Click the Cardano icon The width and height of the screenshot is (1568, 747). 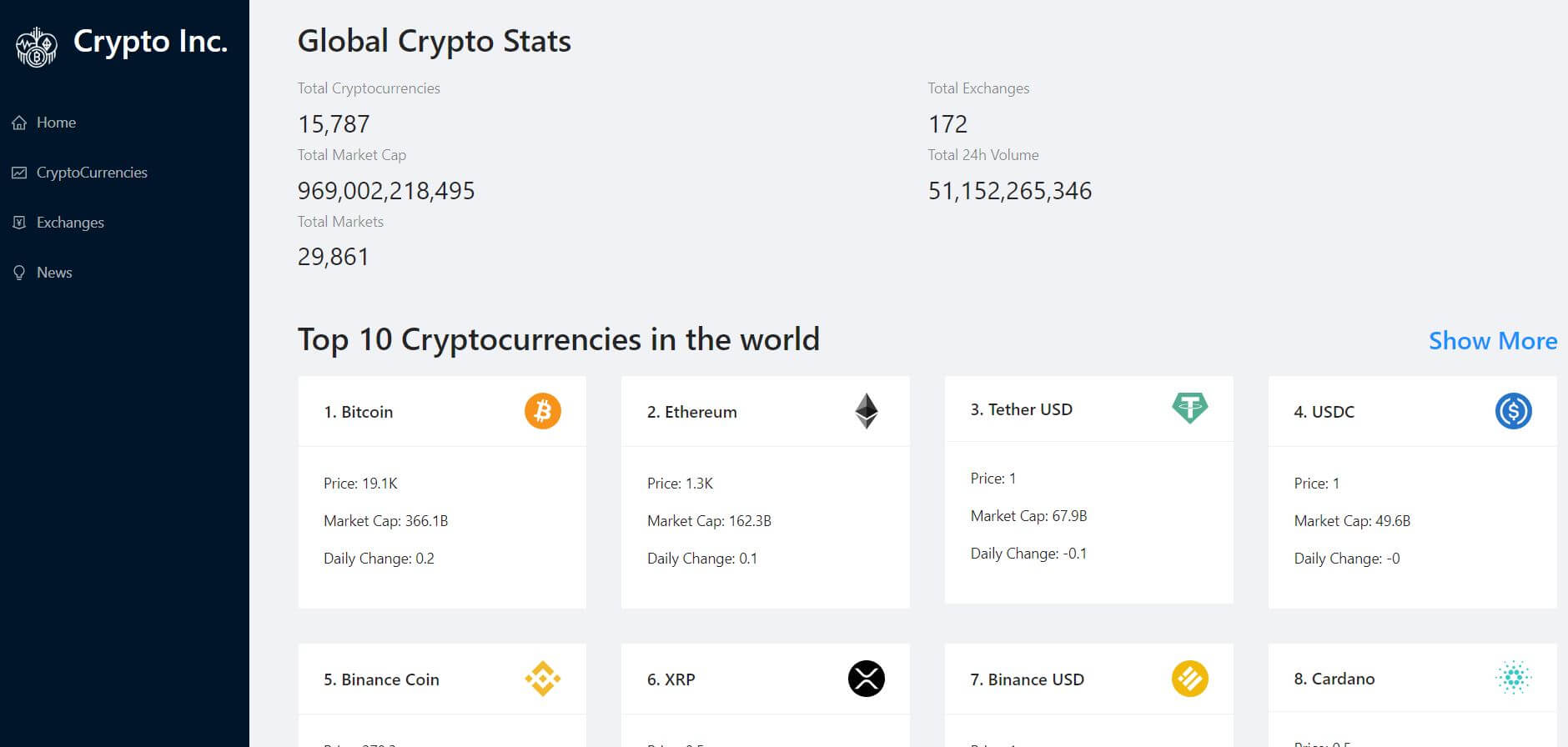(x=1513, y=677)
